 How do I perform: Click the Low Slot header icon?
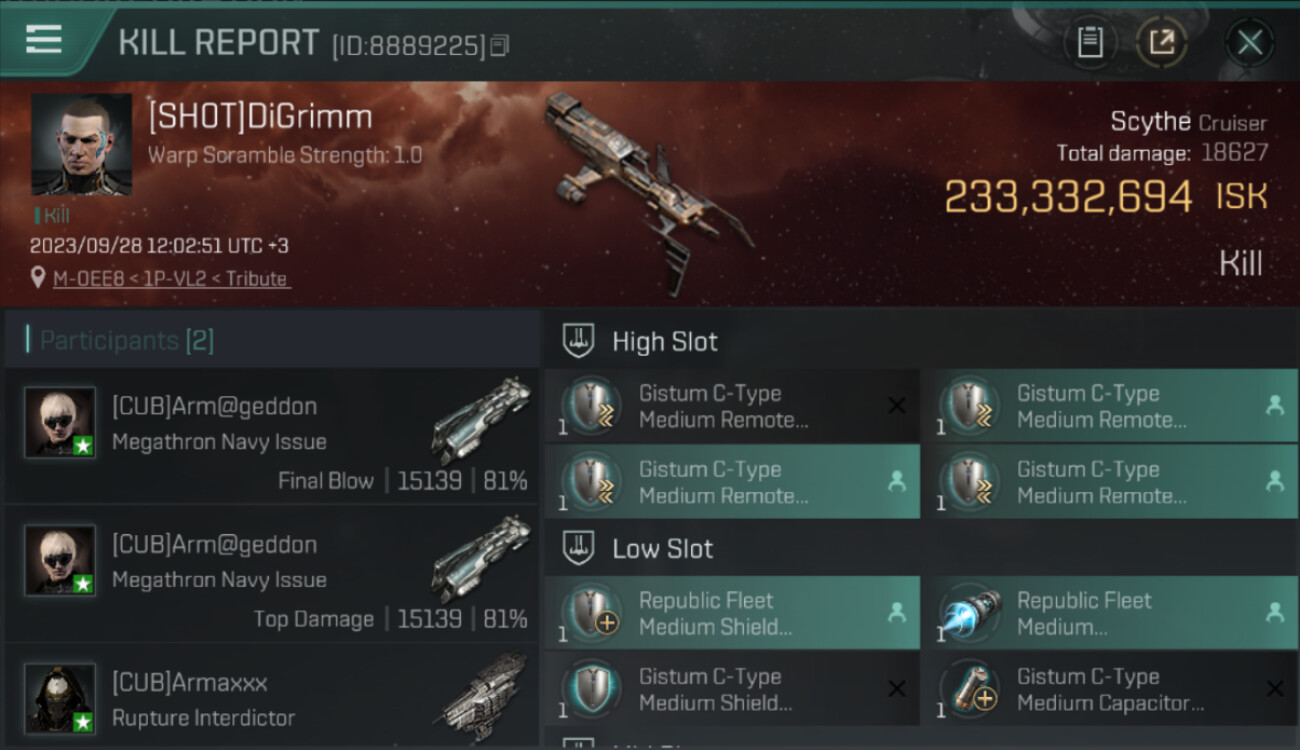579,548
